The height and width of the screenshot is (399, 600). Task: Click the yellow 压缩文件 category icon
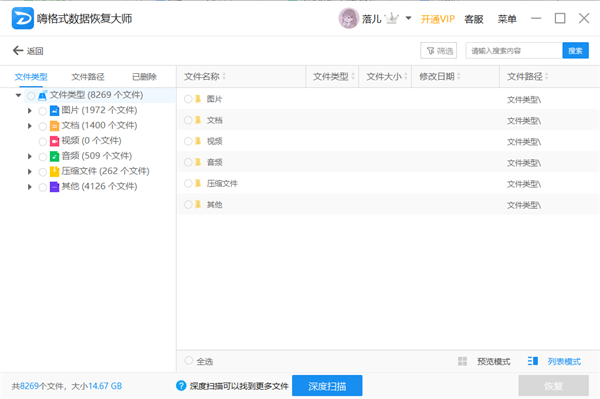tap(54, 171)
